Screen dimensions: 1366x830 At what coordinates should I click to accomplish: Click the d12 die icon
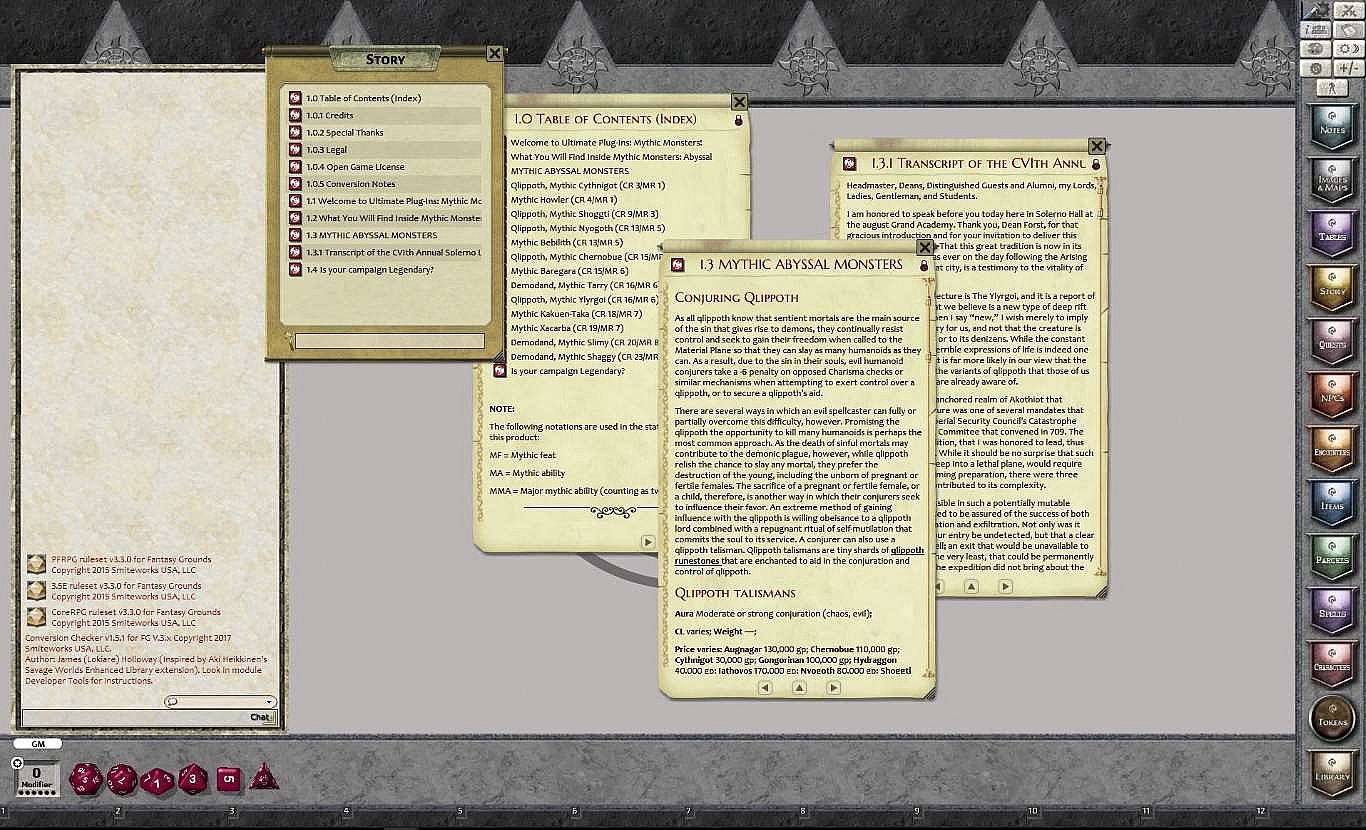pos(122,778)
